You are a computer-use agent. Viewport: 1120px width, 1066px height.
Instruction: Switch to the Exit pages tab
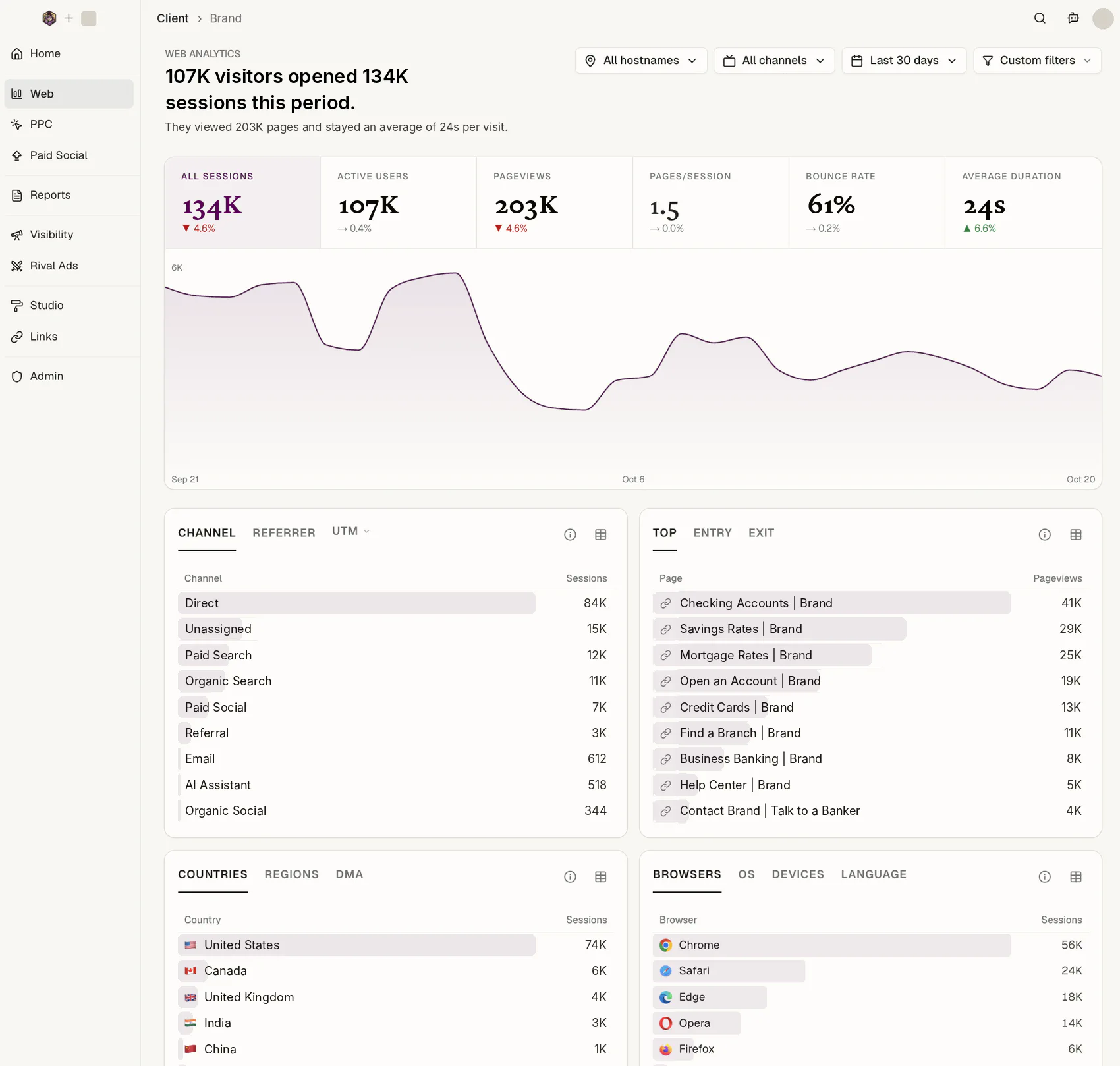pos(761,533)
